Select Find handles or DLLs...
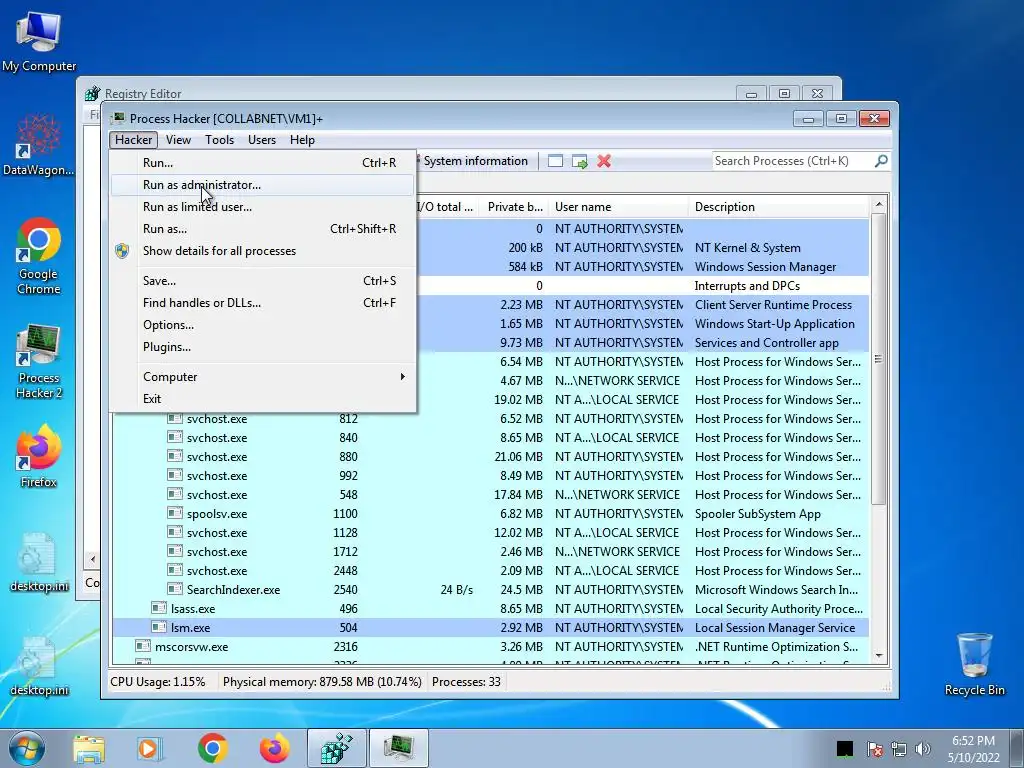This screenshot has width=1024, height=768. [263, 303]
